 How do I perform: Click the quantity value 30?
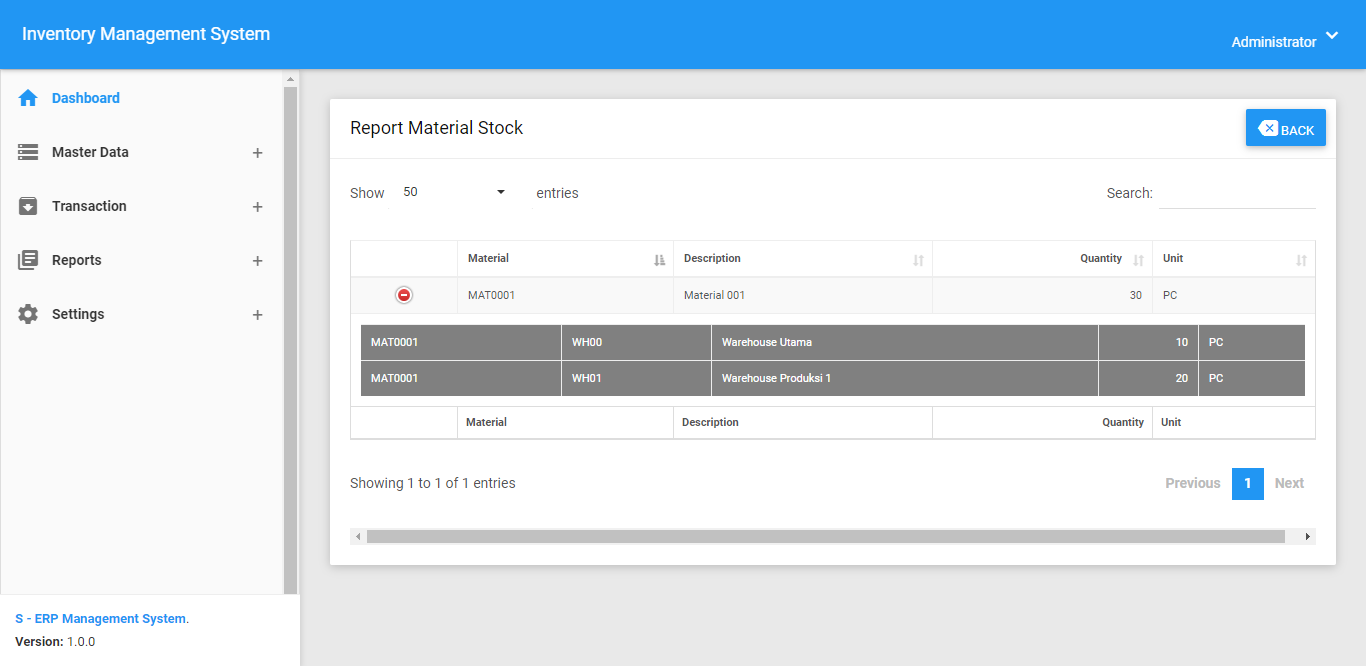point(1135,295)
